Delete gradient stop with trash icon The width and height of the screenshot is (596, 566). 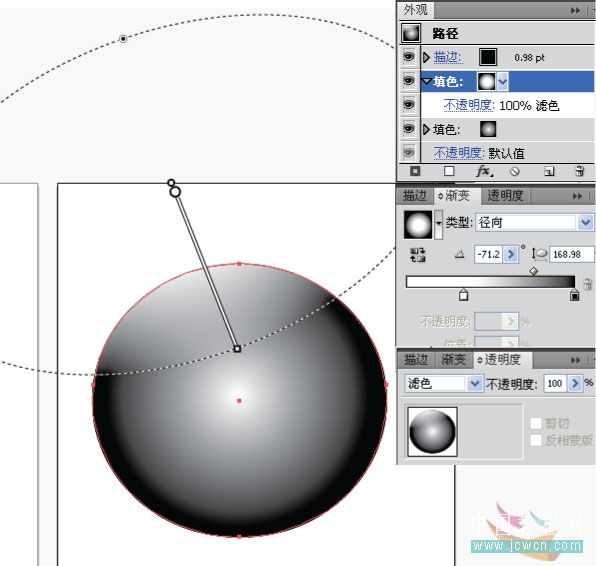(x=587, y=284)
